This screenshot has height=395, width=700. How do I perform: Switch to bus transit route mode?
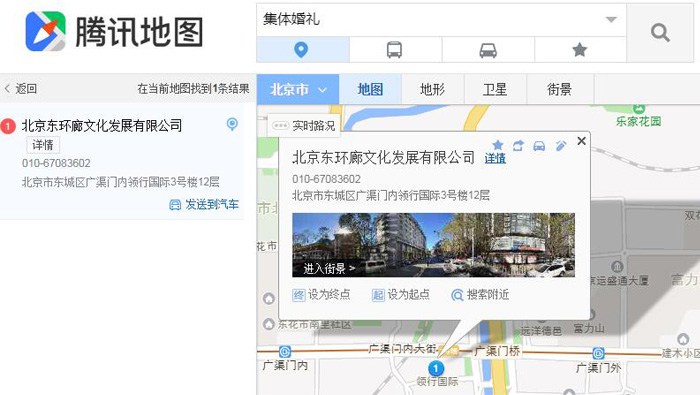(395, 50)
